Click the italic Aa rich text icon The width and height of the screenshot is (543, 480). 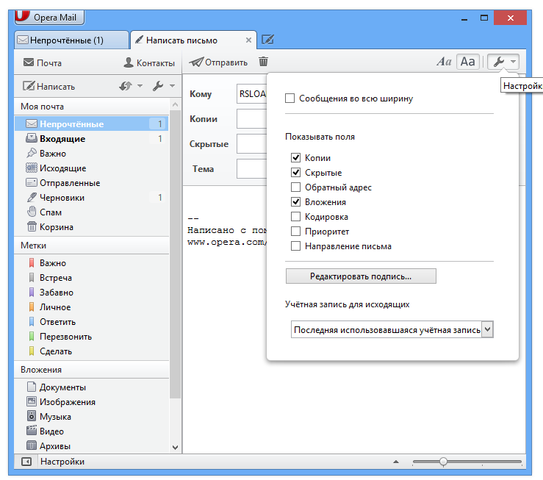(x=444, y=62)
